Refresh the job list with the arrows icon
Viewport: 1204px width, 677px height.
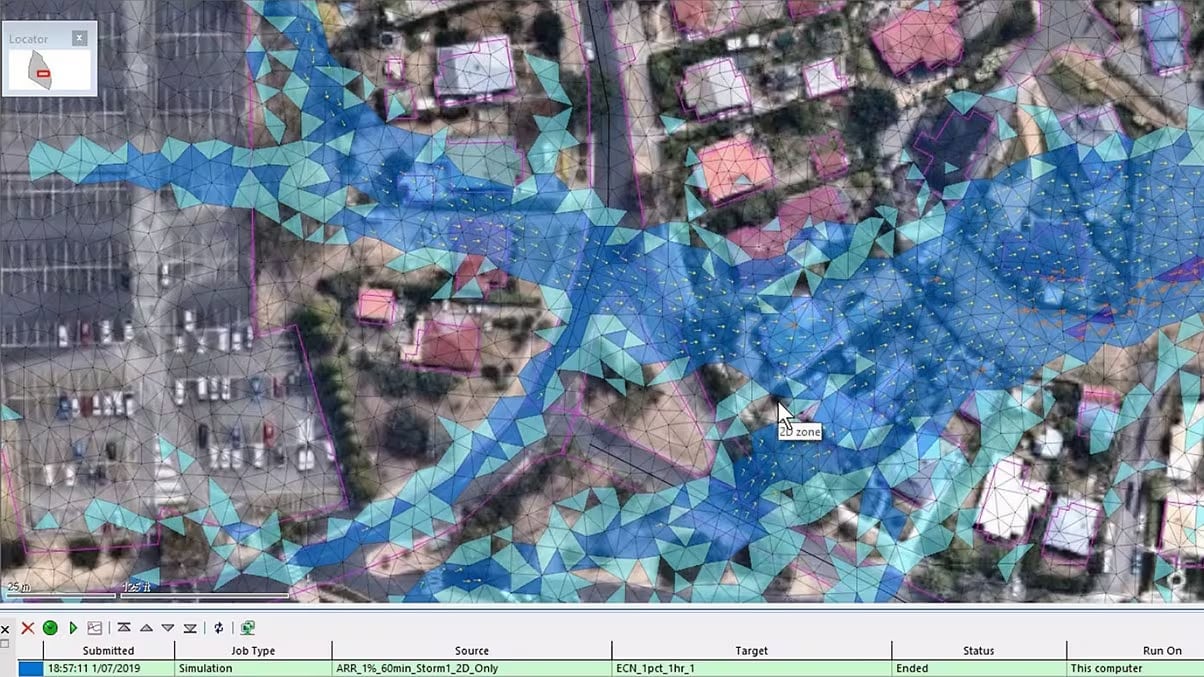click(x=219, y=628)
